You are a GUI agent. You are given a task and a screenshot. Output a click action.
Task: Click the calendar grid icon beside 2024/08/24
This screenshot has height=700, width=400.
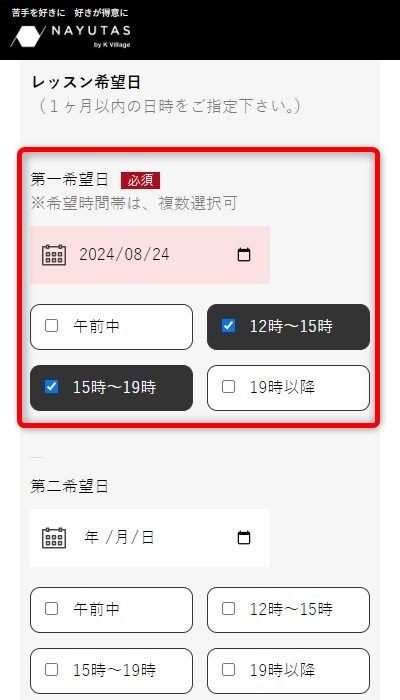(x=54, y=255)
